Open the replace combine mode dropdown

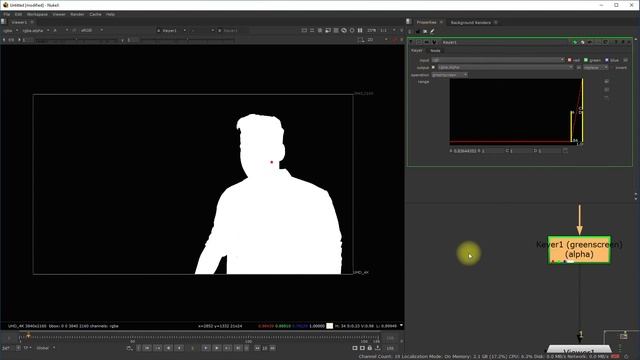pyautogui.click(x=596, y=67)
